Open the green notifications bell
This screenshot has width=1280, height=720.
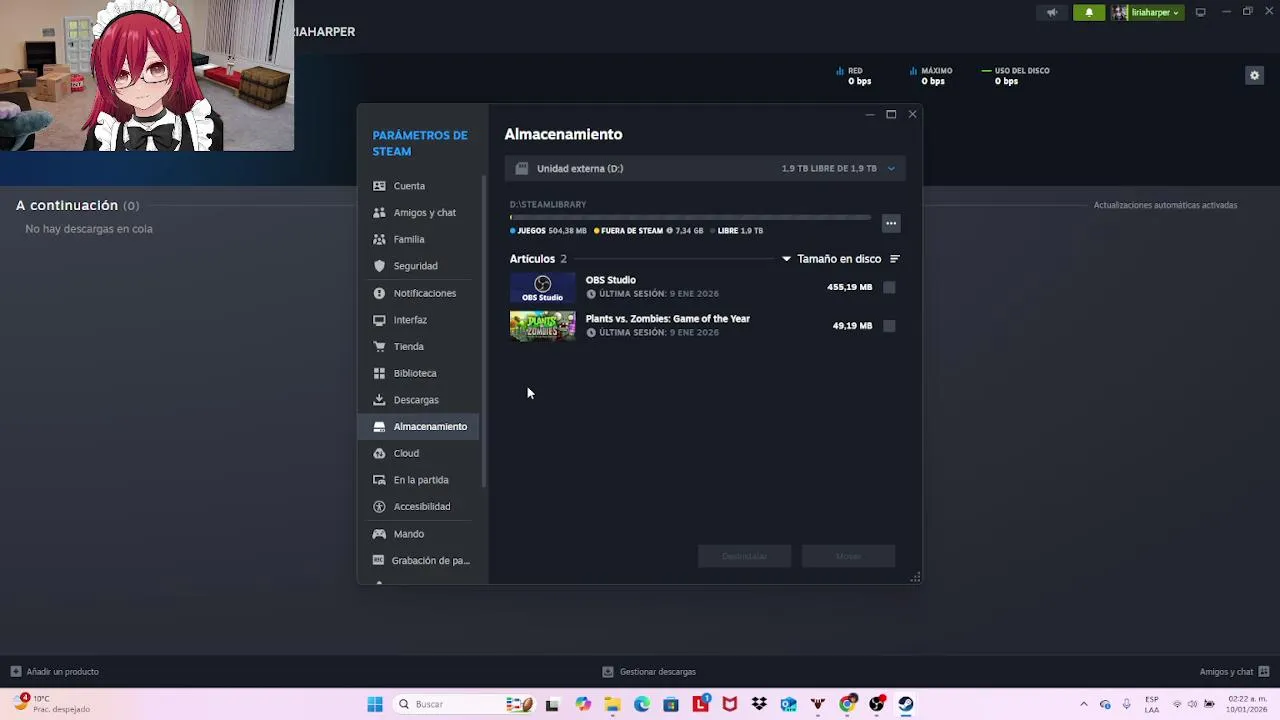pyautogui.click(x=1089, y=13)
